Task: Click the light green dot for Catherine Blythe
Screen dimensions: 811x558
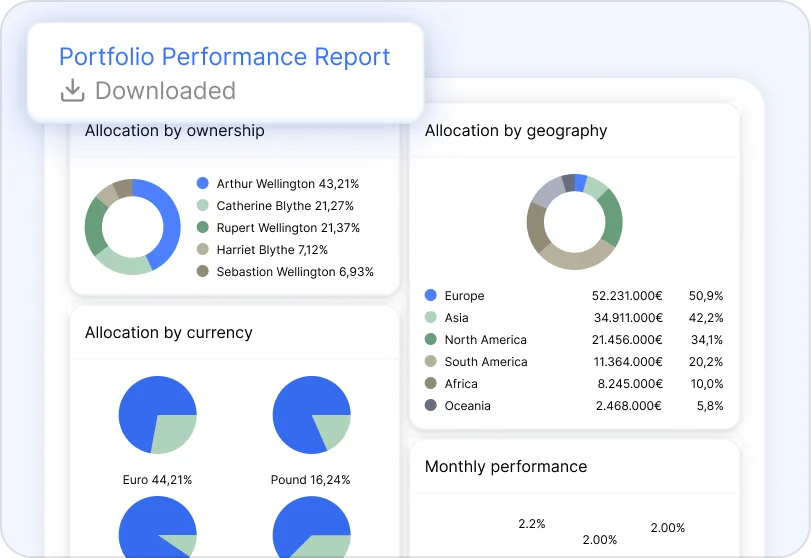Action: pyautogui.click(x=203, y=205)
